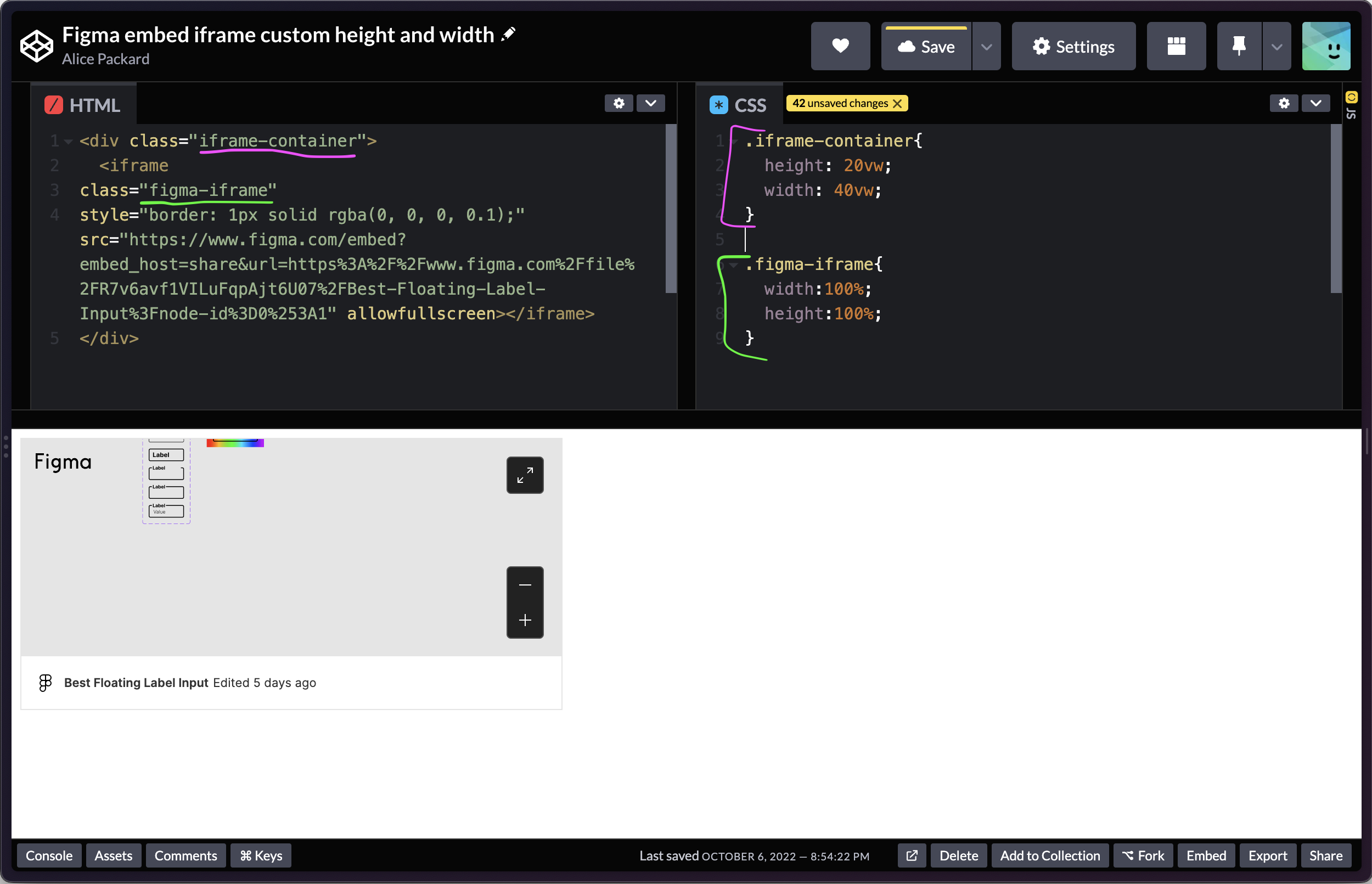Screen dimensions: 1372x884
Task: Open CSS editor settings gear
Action: pyautogui.click(x=1284, y=103)
